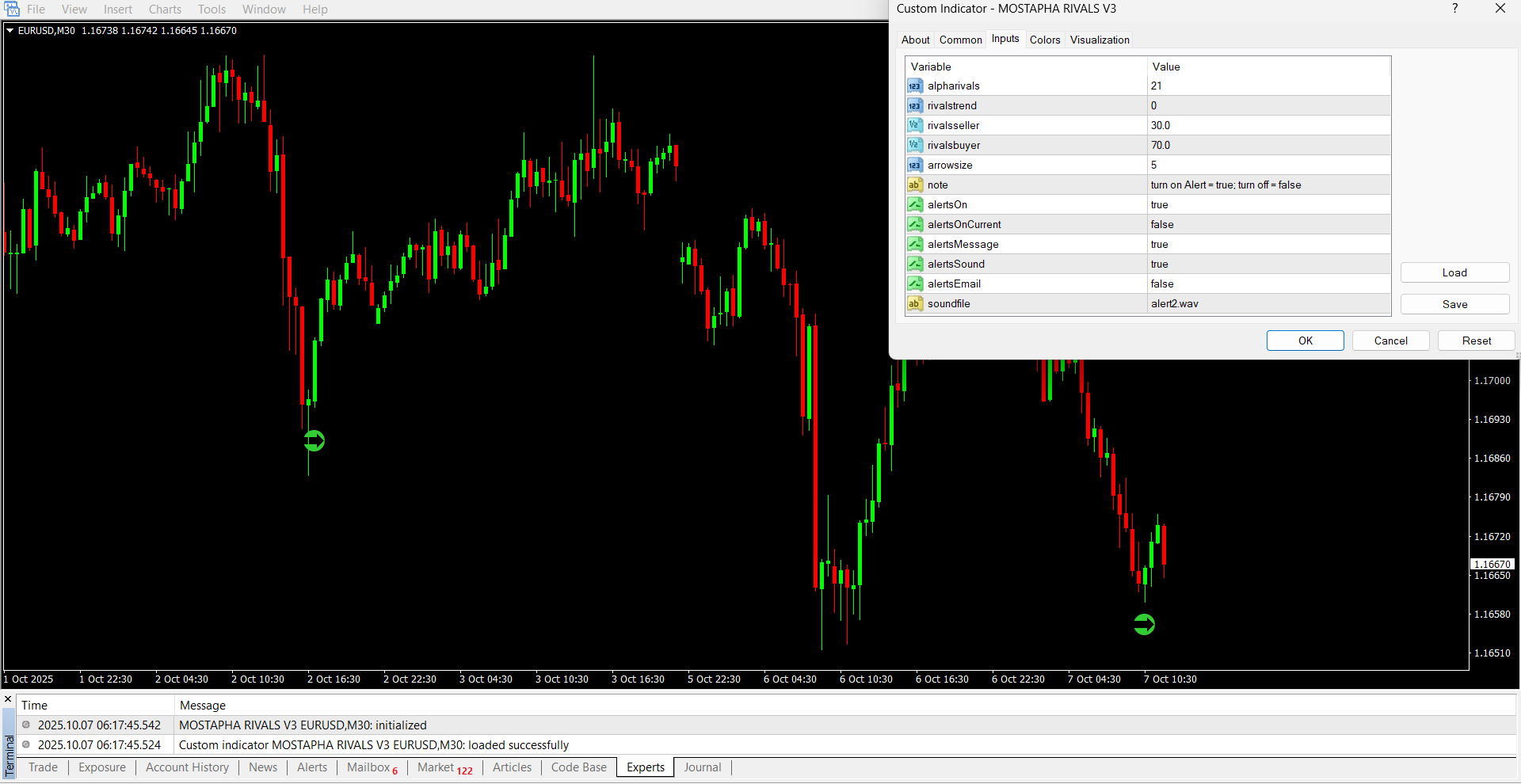Click the Reset button
Screen dimensions: 1521x784
pyautogui.click(x=1476, y=341)
